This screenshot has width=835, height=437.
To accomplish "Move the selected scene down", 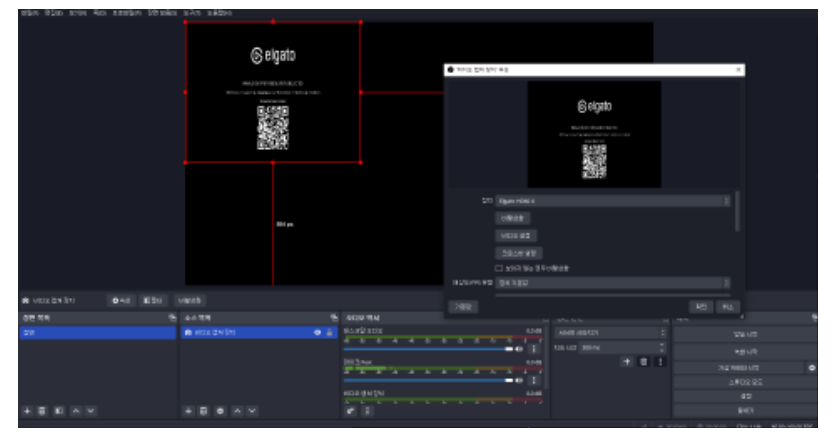I will pos(91,411).
